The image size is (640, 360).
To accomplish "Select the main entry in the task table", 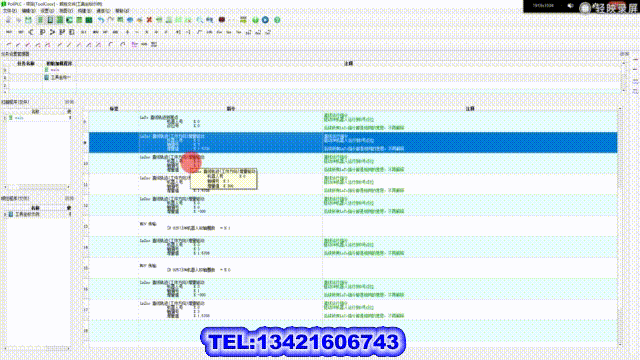I will [x=55, y=70].
